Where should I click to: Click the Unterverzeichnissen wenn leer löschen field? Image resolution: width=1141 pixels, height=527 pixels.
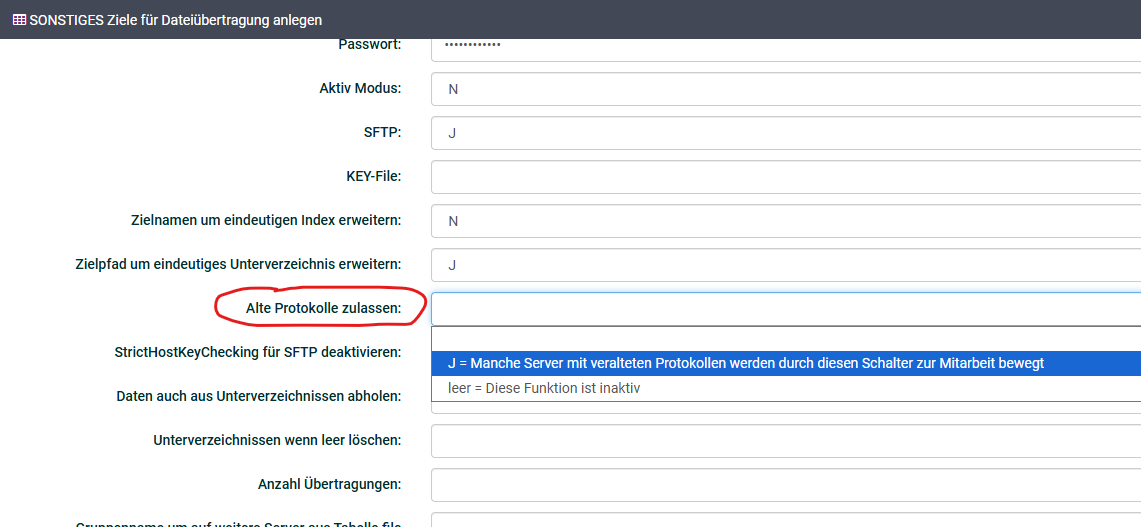785,441
